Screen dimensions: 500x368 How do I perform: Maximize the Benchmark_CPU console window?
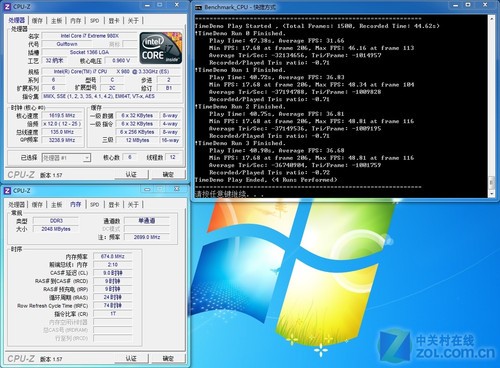click(x=468, y=5)
